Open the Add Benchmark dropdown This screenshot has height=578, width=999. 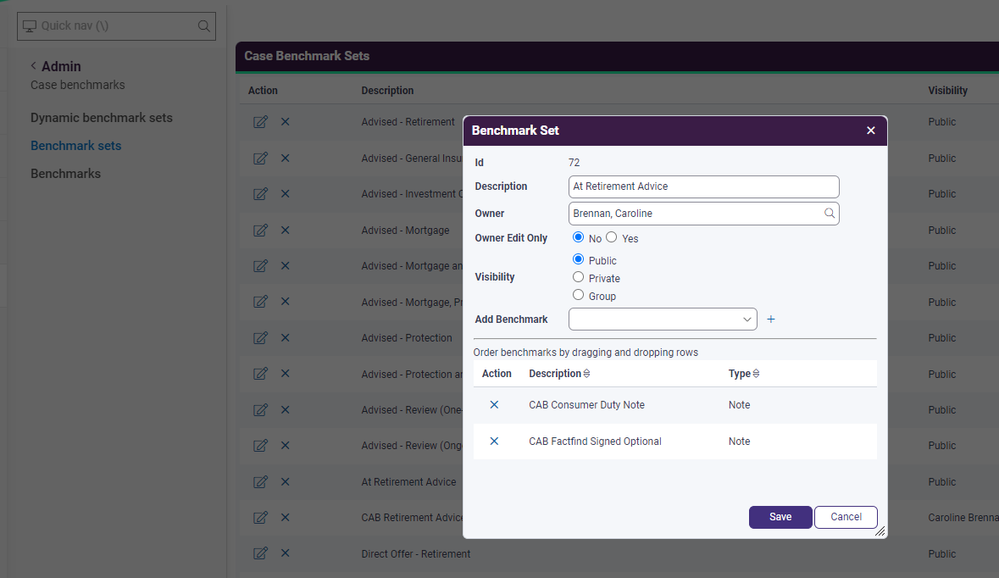[x=663, y=319]
